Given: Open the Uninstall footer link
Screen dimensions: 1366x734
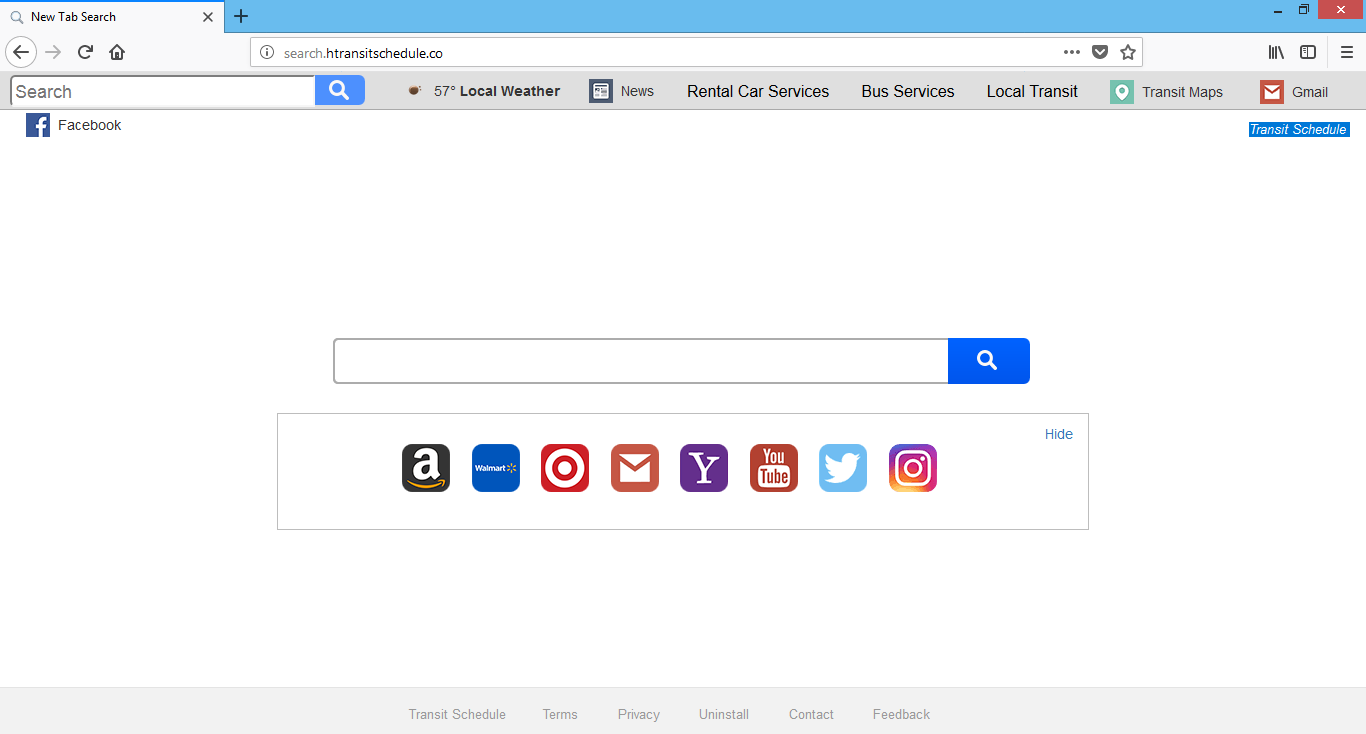Looking at the screenshot, I should (723, 713).
